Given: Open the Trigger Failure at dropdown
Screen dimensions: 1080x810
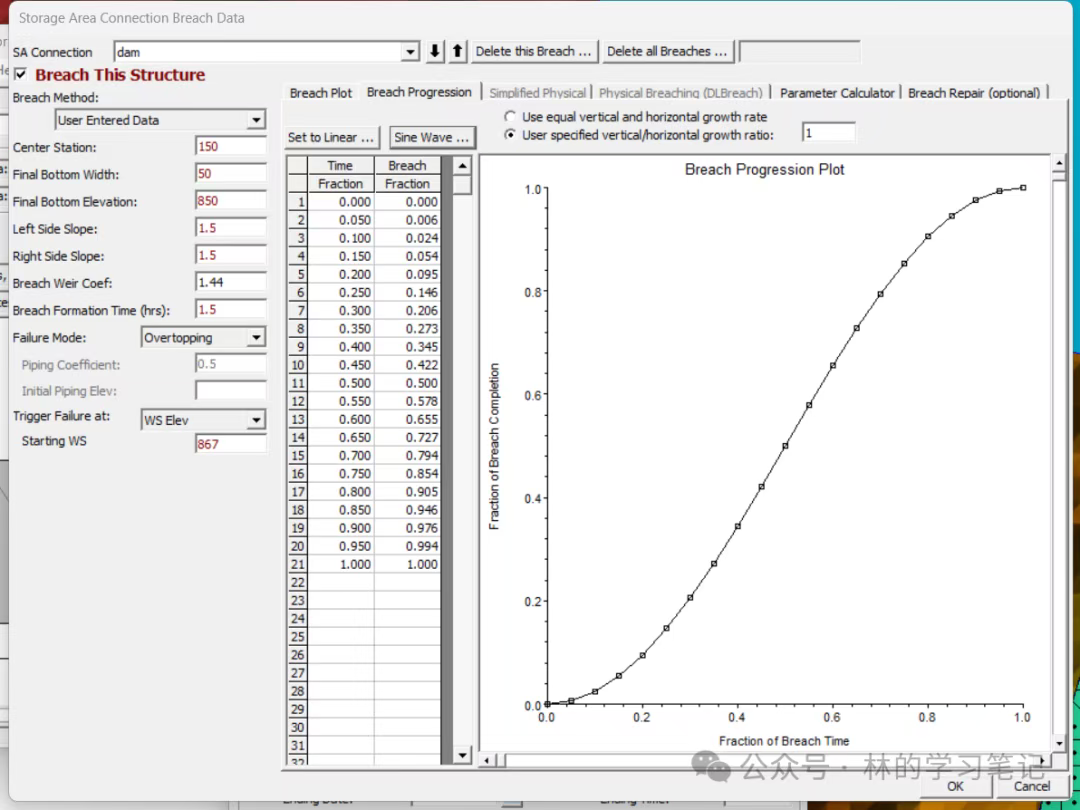Looking at the screenshot, I should click(257, 420).
